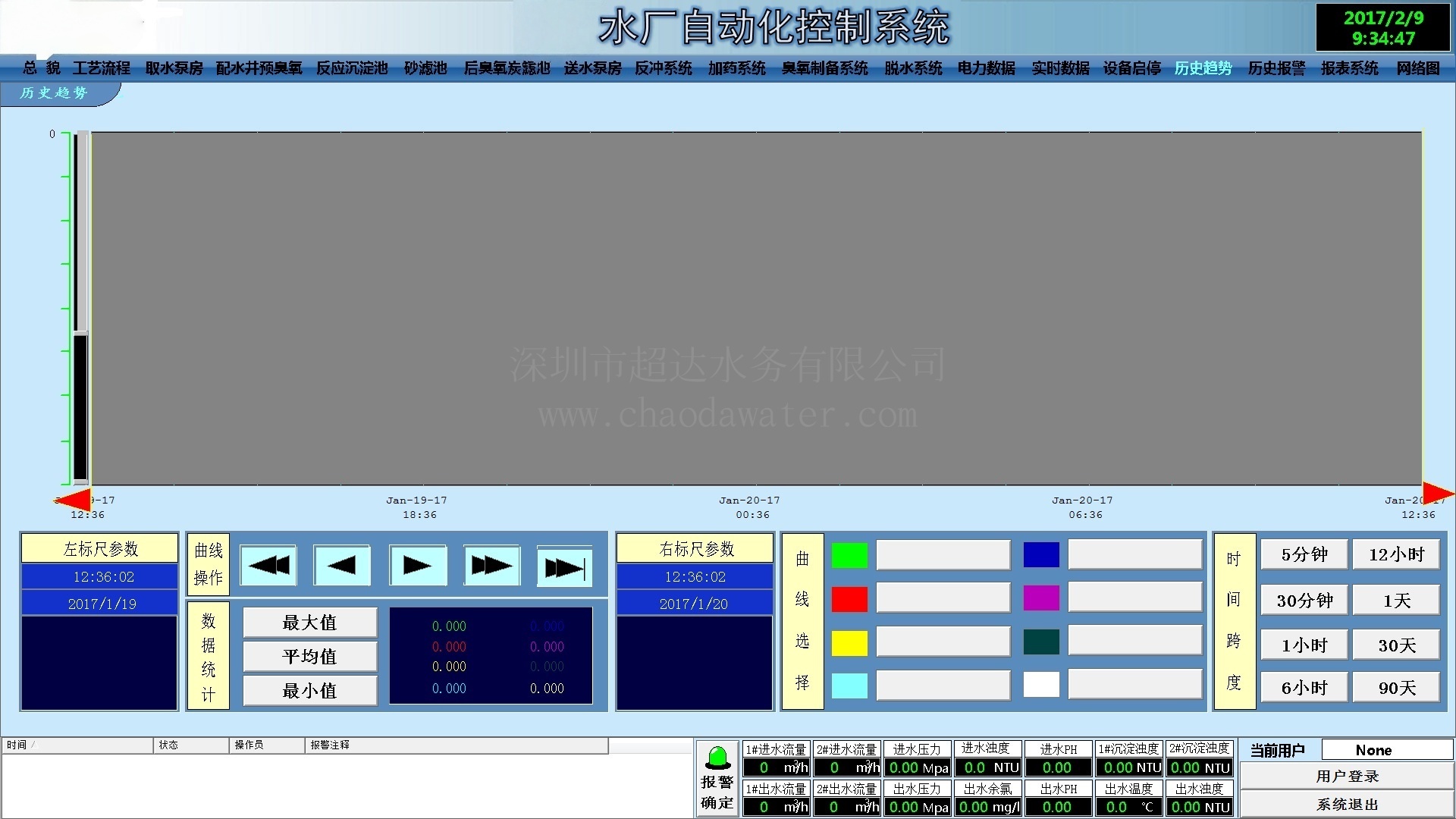The height and width of the screenshot is (819, 1456).
Task: Fast-forward curve with double-right arrow
Action: coord(492,566)
